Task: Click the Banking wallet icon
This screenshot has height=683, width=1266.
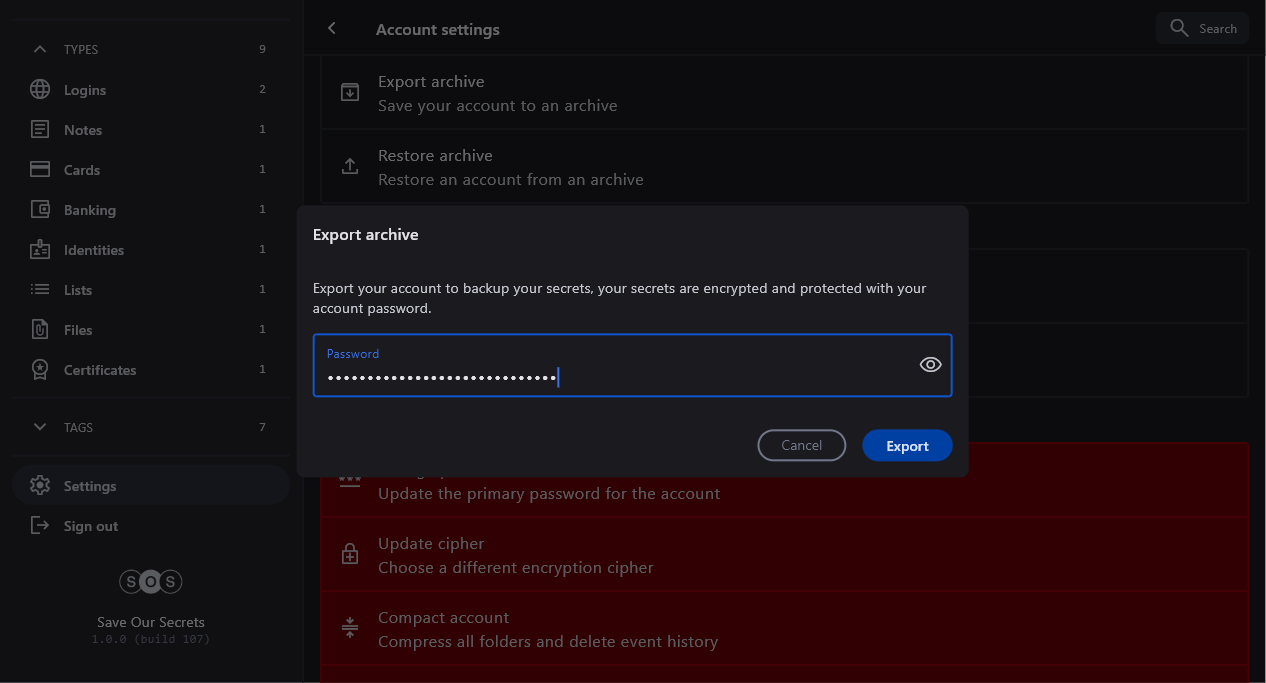Action: pos(40,210)
